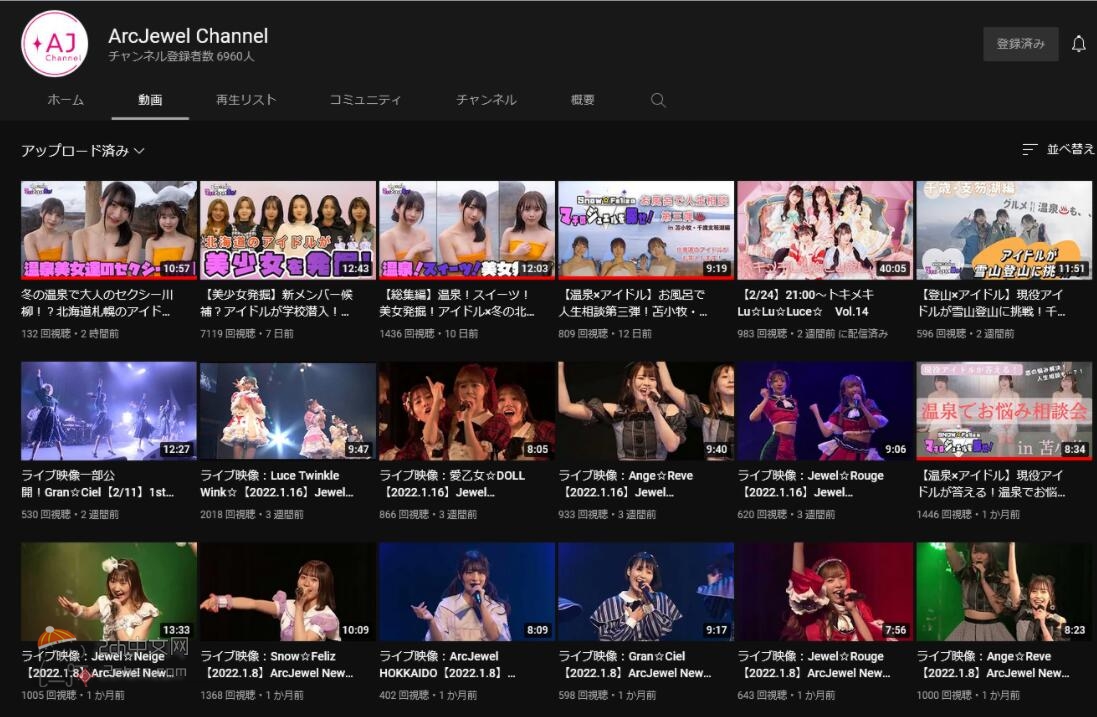Open title ライブ映像一部公開!Gran☆Ciel【2/11】

tap(98, 483)
